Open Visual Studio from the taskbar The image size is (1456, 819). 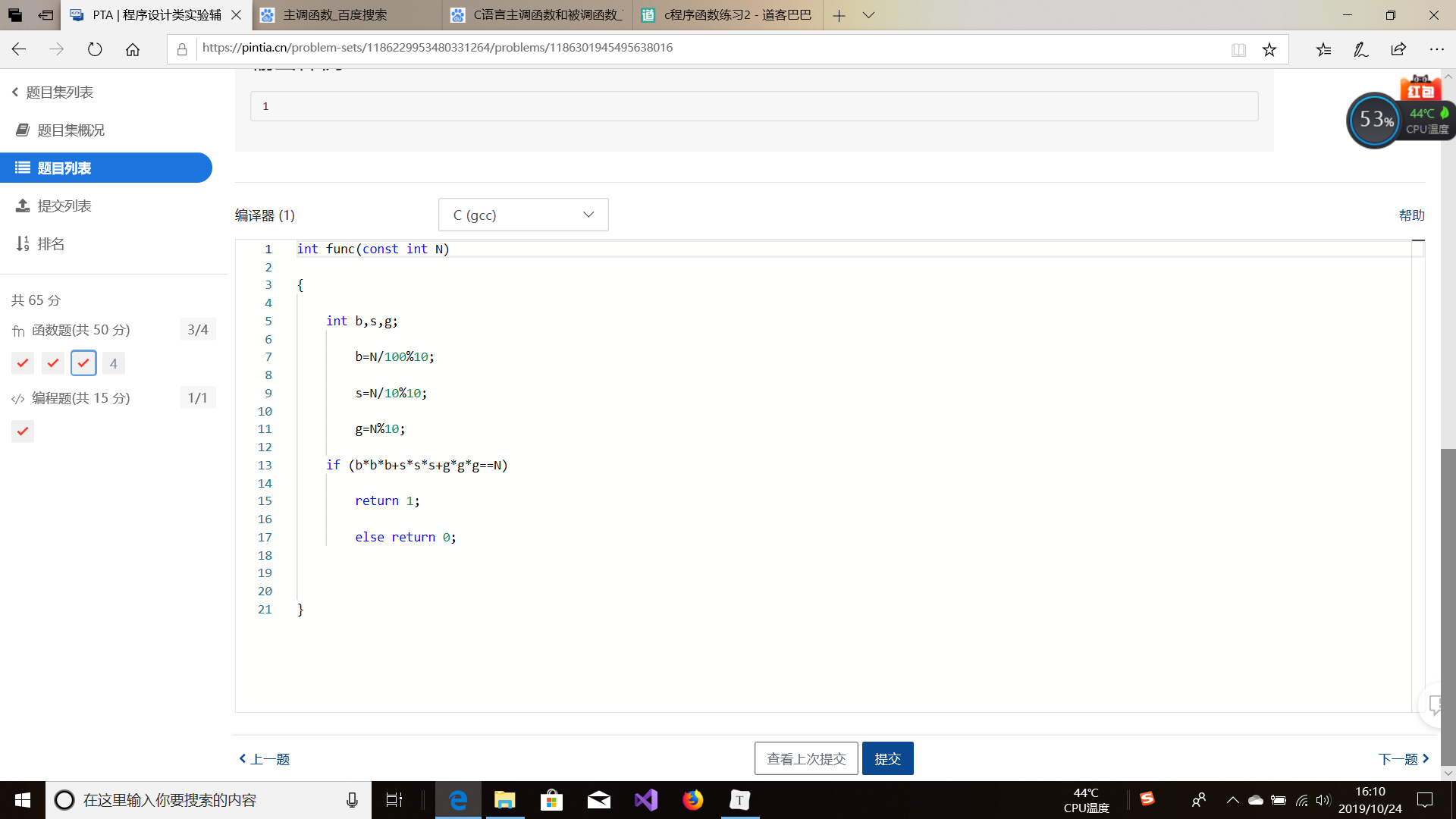[646, 800]
